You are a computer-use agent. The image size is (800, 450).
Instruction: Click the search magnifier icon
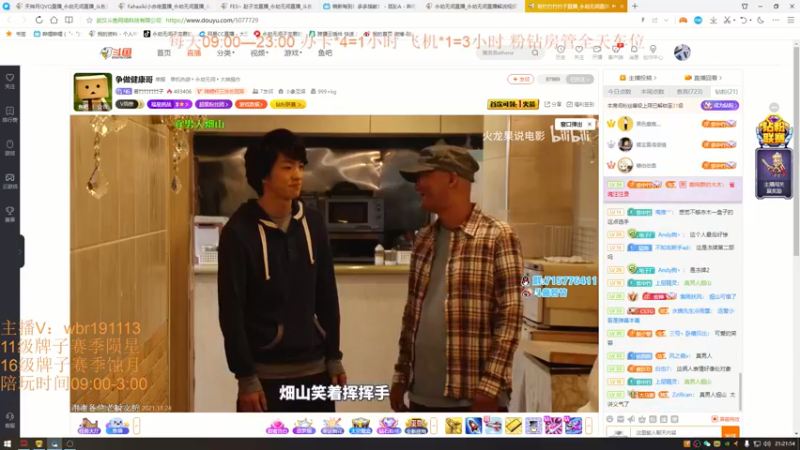(535, 53)
